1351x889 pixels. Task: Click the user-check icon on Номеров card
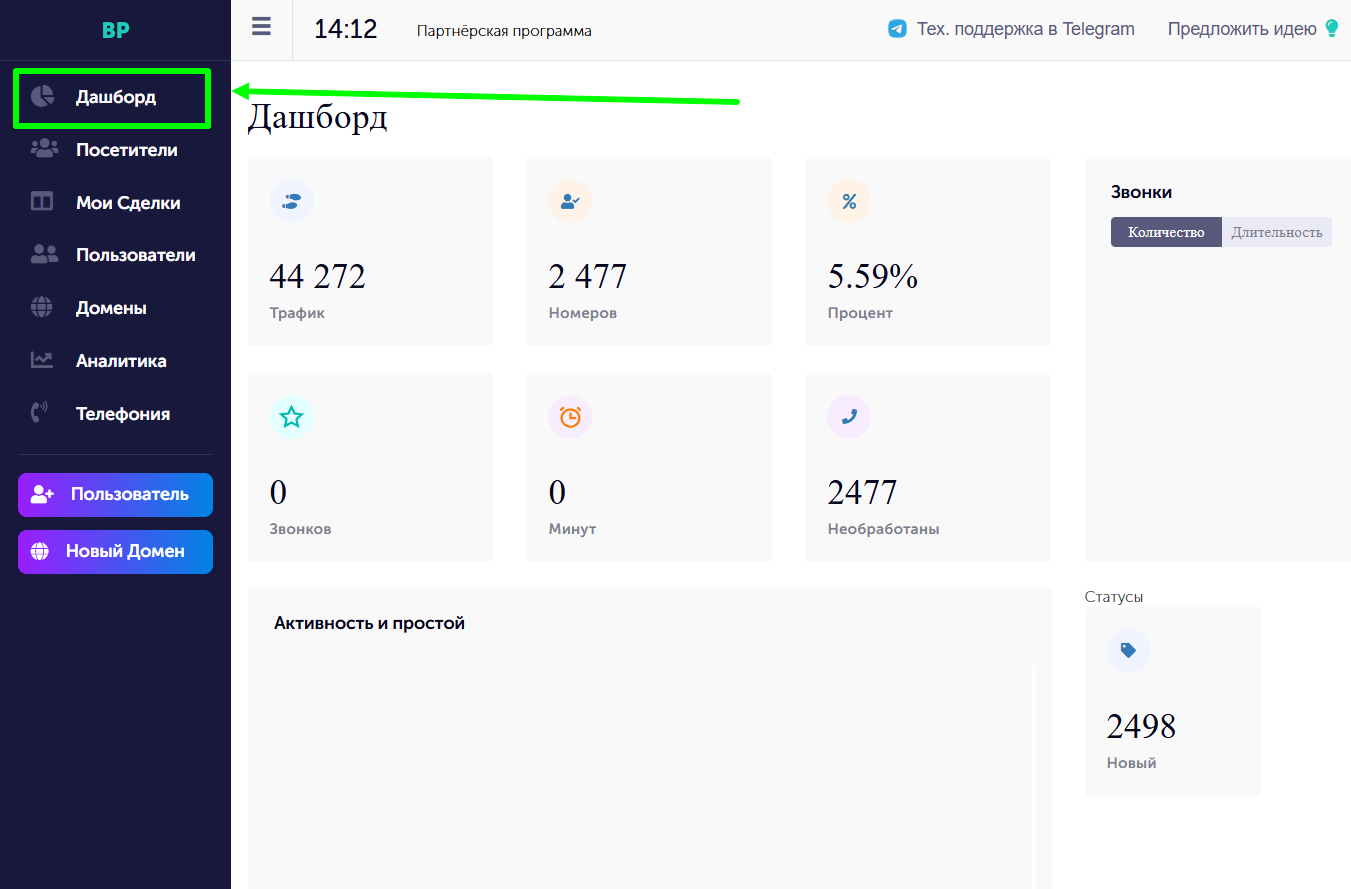coord(570,201)
